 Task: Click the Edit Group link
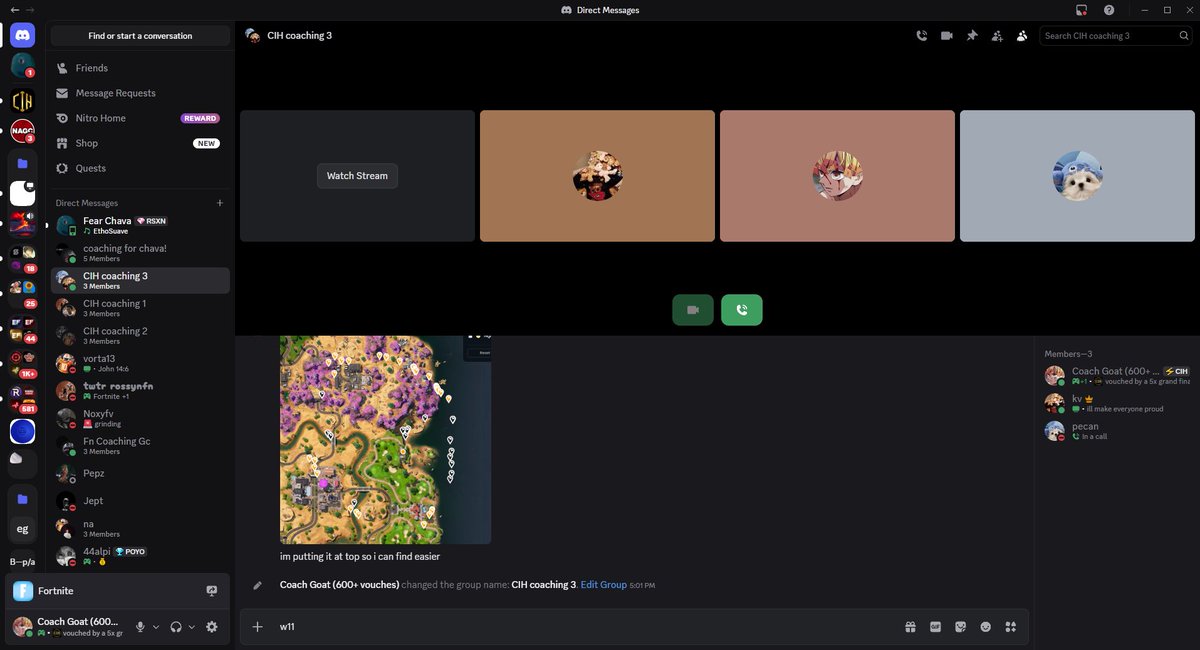click(x=603, y=584)
